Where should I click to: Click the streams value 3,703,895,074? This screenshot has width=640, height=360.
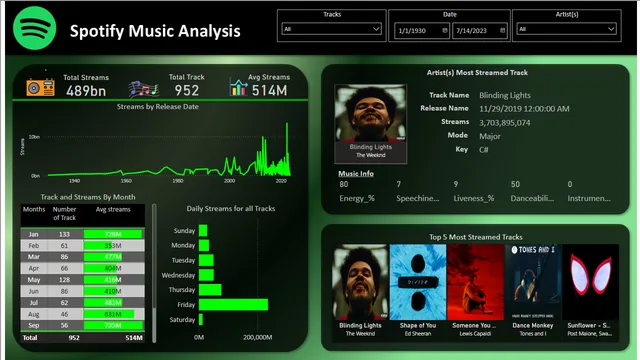pos(505,122)
